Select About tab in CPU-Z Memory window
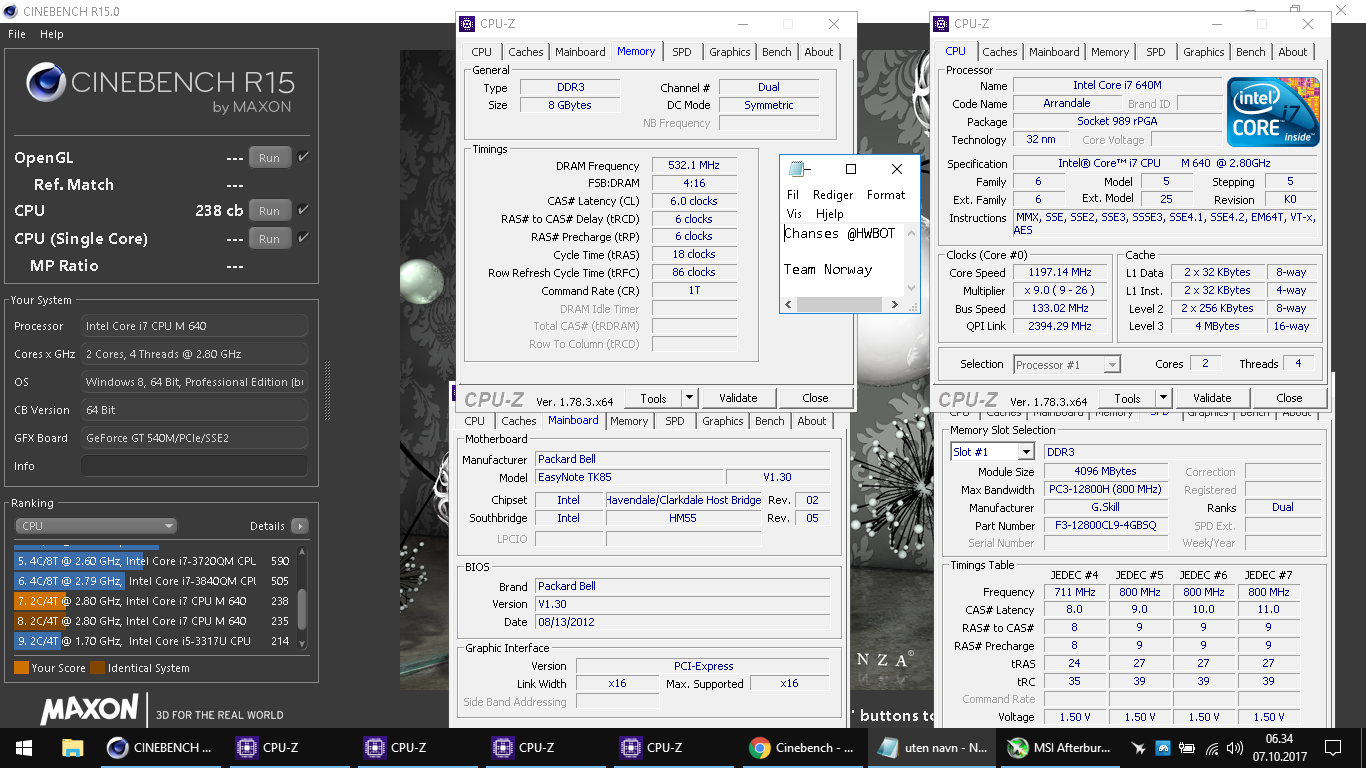This screenshot has width=1366, height=768. point(819,52)
